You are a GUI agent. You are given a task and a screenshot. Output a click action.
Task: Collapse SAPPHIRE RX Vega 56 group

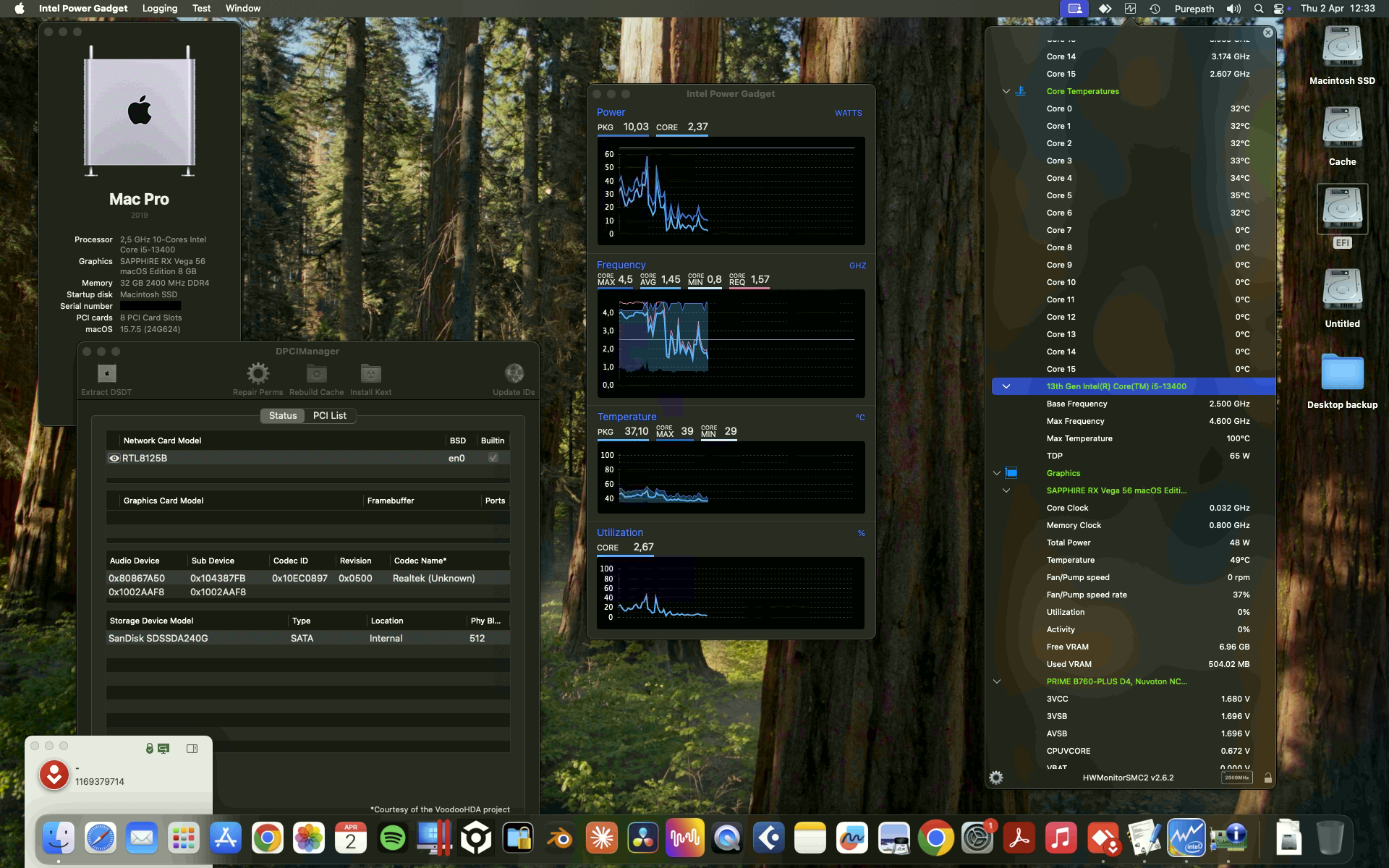click(1006, 490)
